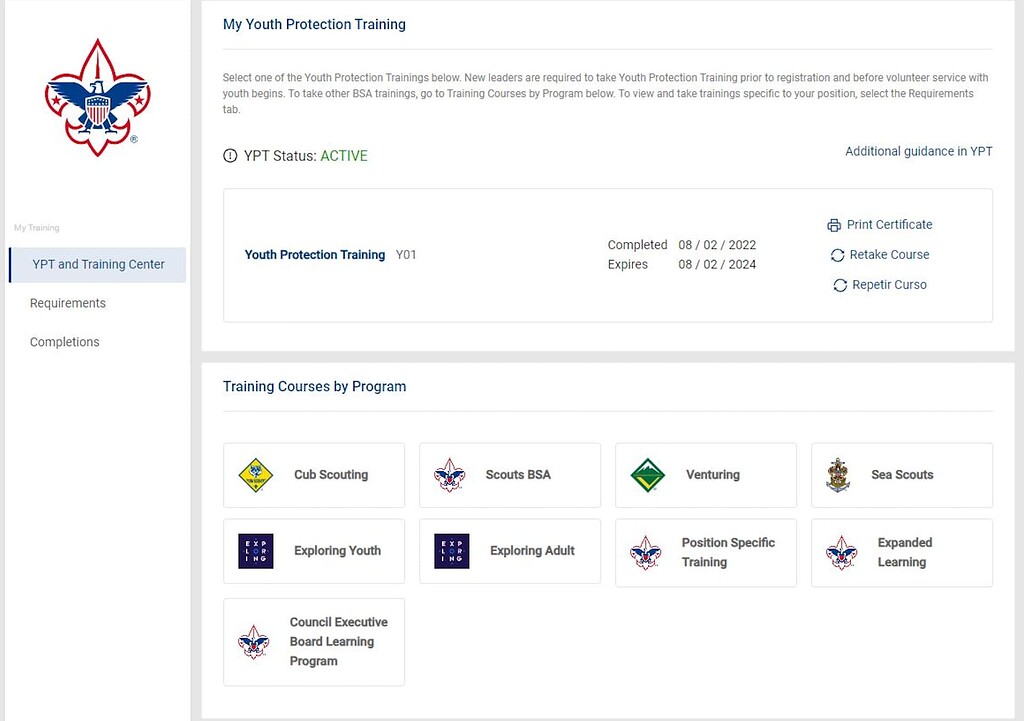
Task: Click the Retake Course link
Action: point(889,255)
